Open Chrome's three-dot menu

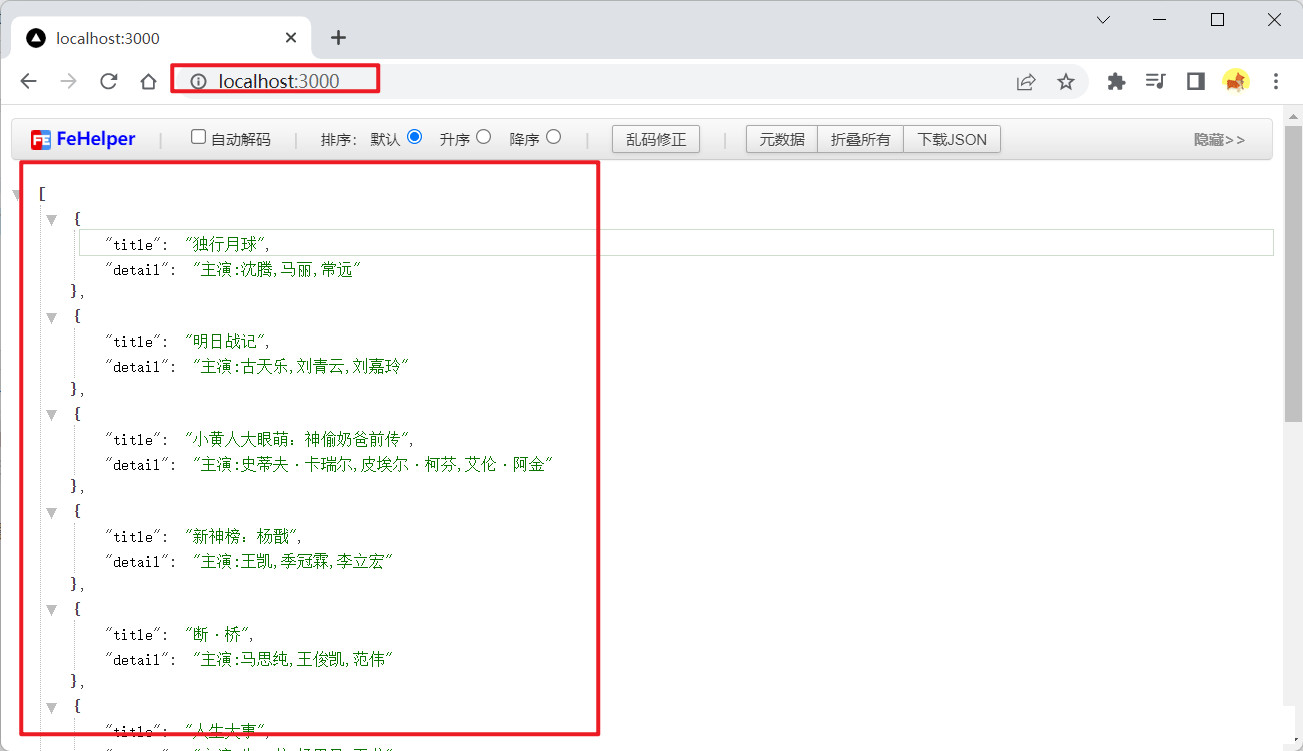coord(1276,82)
